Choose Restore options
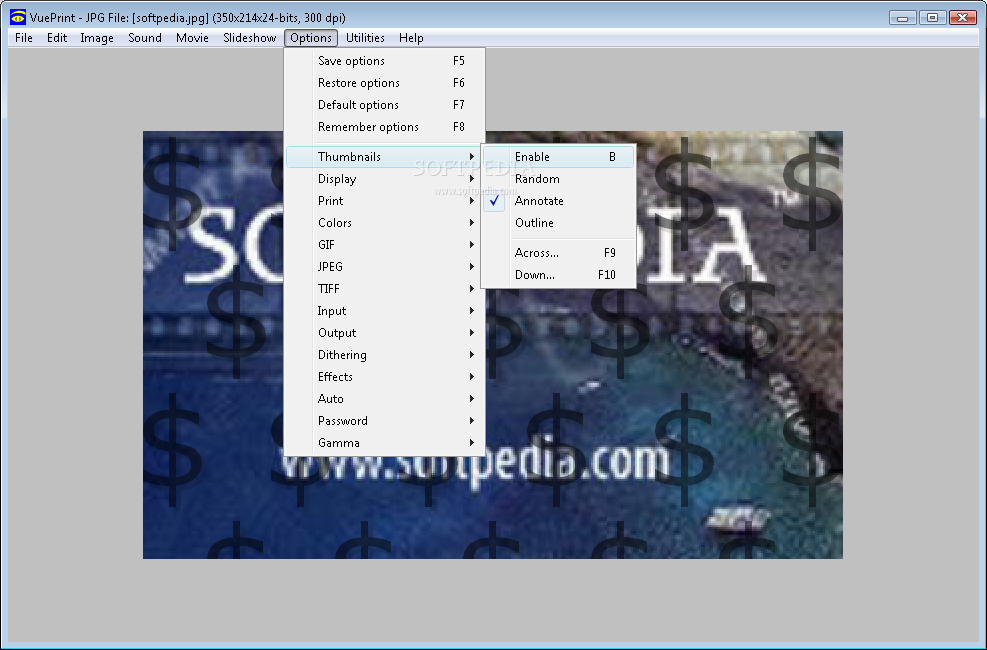This screenshot has height=650, width=987. click(x=385, y=83)
